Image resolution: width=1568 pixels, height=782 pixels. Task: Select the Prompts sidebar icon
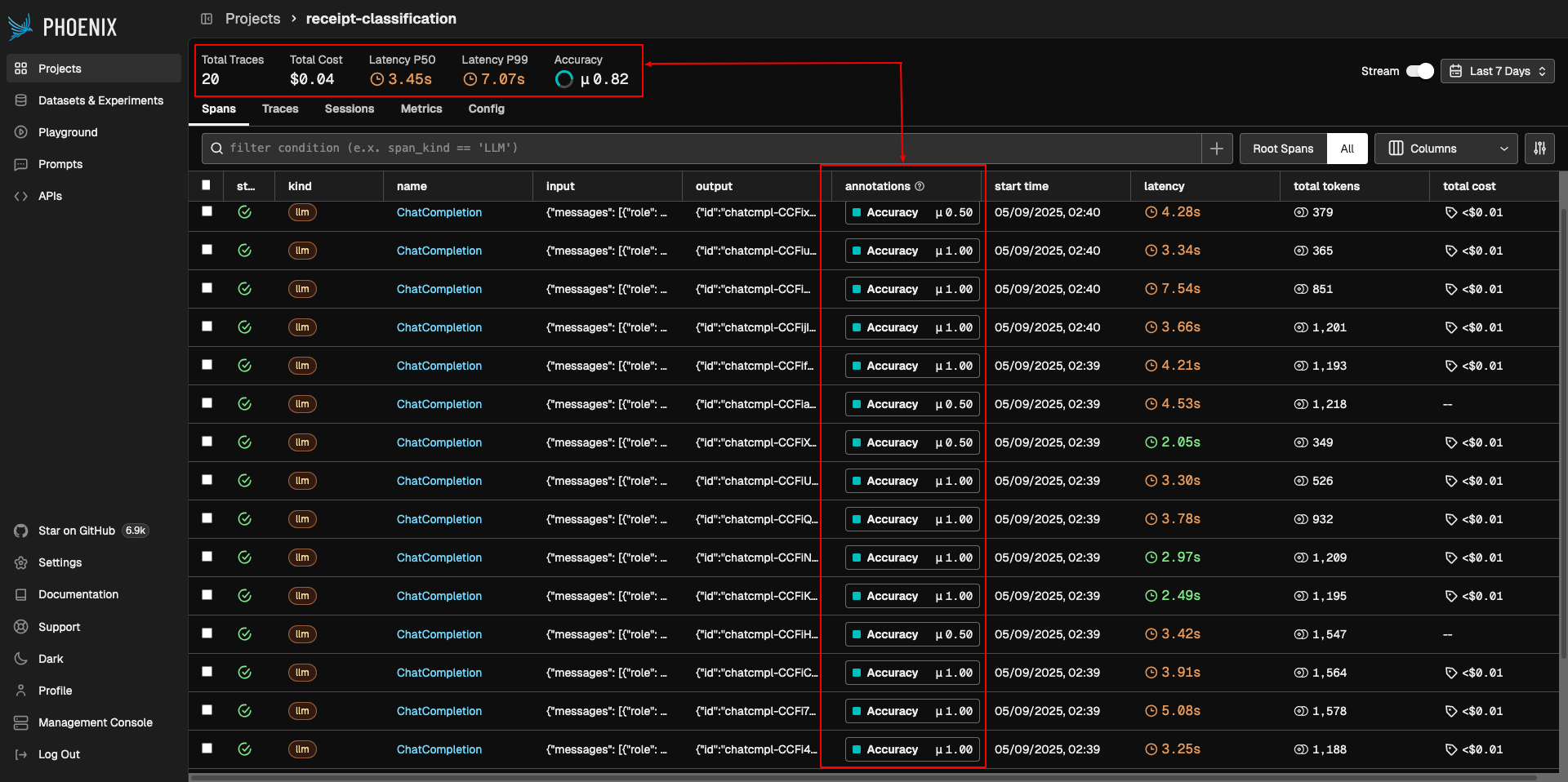pos(22,164)
